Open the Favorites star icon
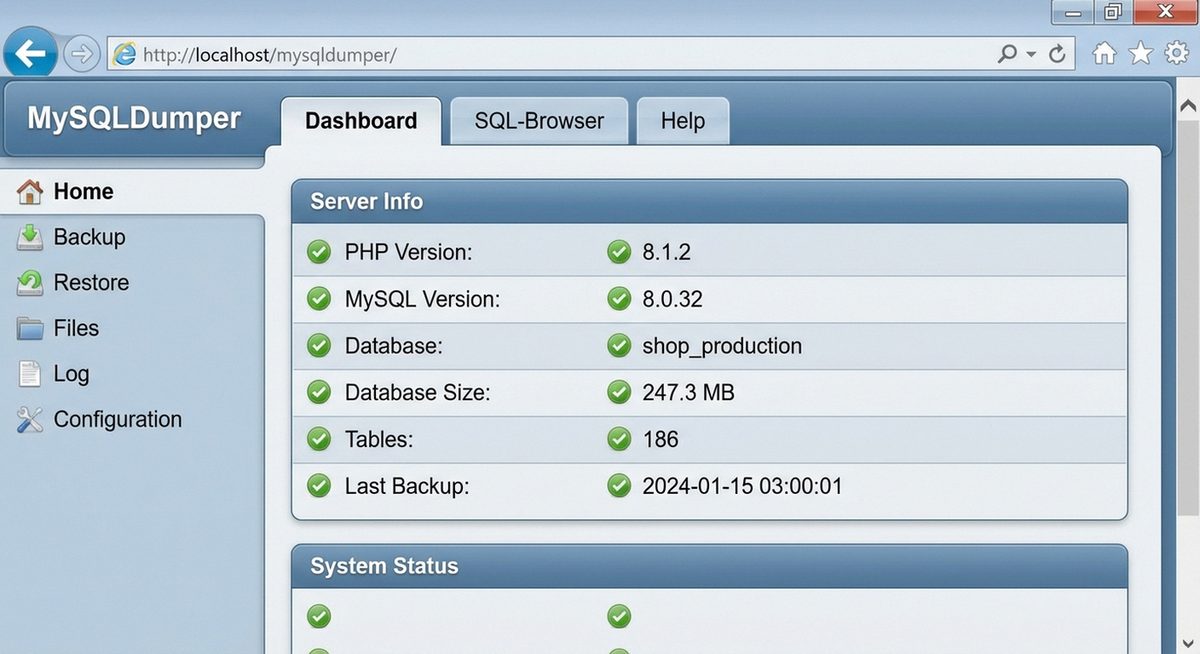The width and height of the screenshot is (1200, 654). click(x=1141, y=53)
